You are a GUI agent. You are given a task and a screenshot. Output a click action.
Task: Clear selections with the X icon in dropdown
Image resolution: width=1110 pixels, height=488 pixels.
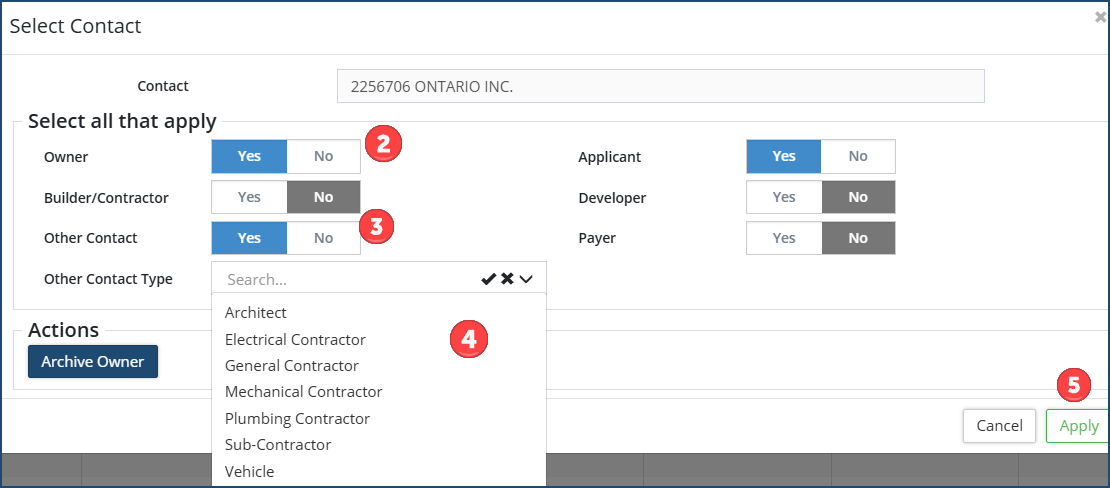507,279
